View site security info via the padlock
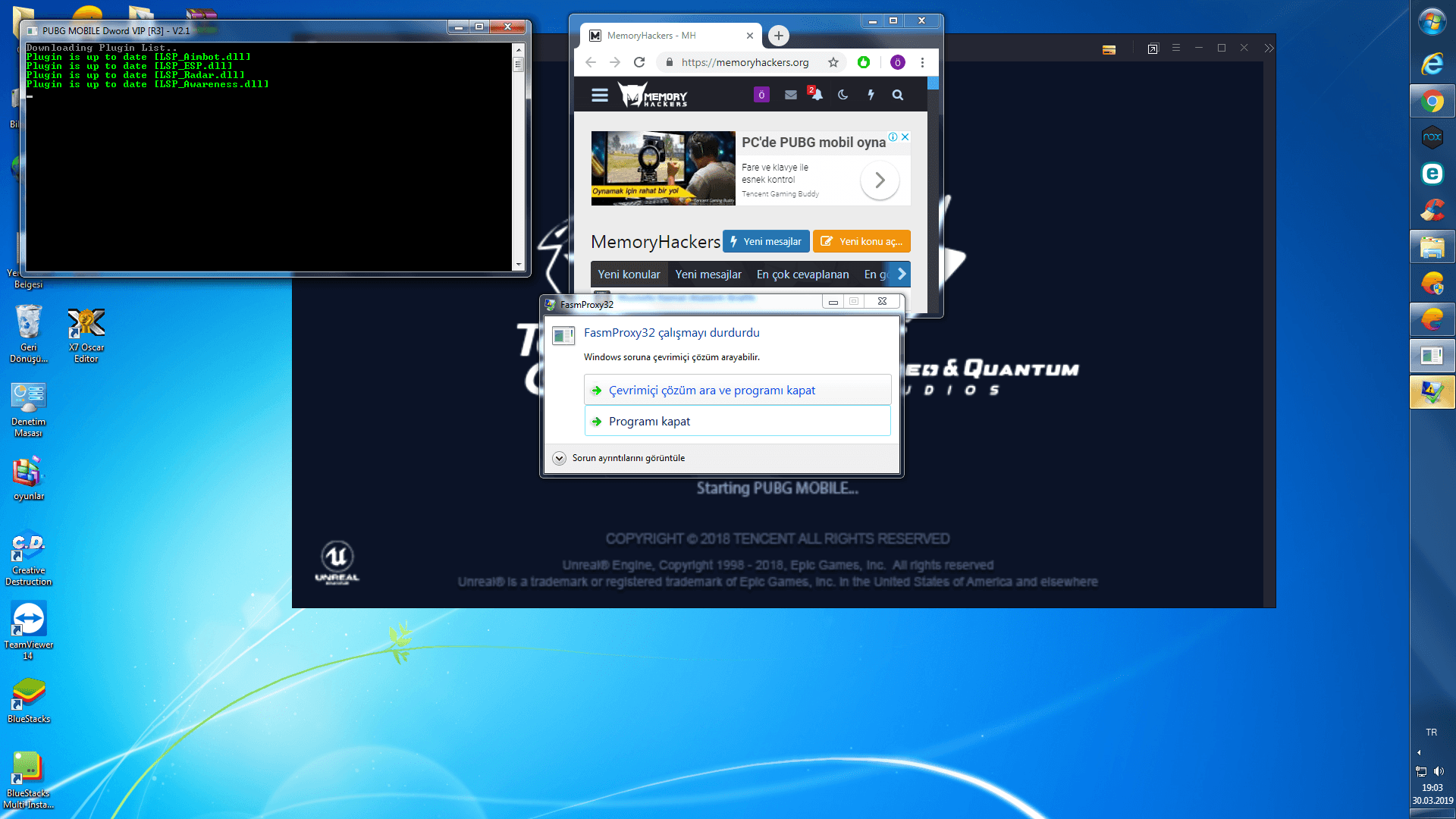 point(669,62)
